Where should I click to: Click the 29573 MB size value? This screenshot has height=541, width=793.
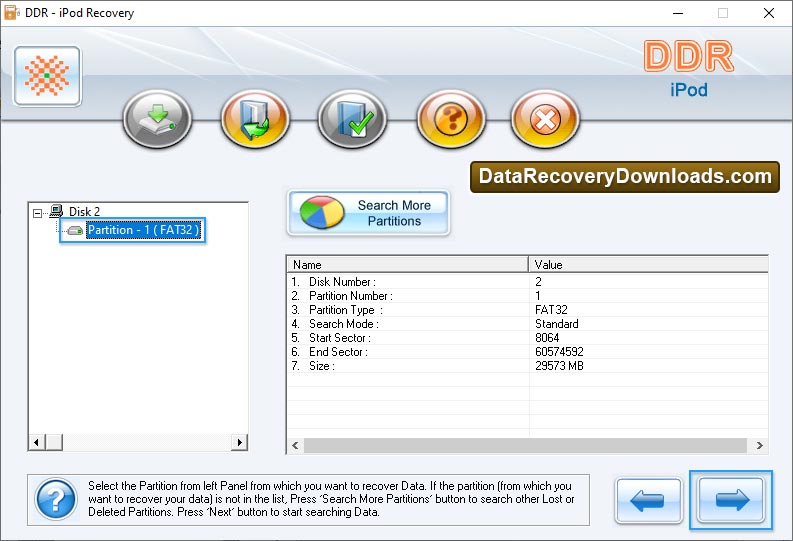pos(559,366)
